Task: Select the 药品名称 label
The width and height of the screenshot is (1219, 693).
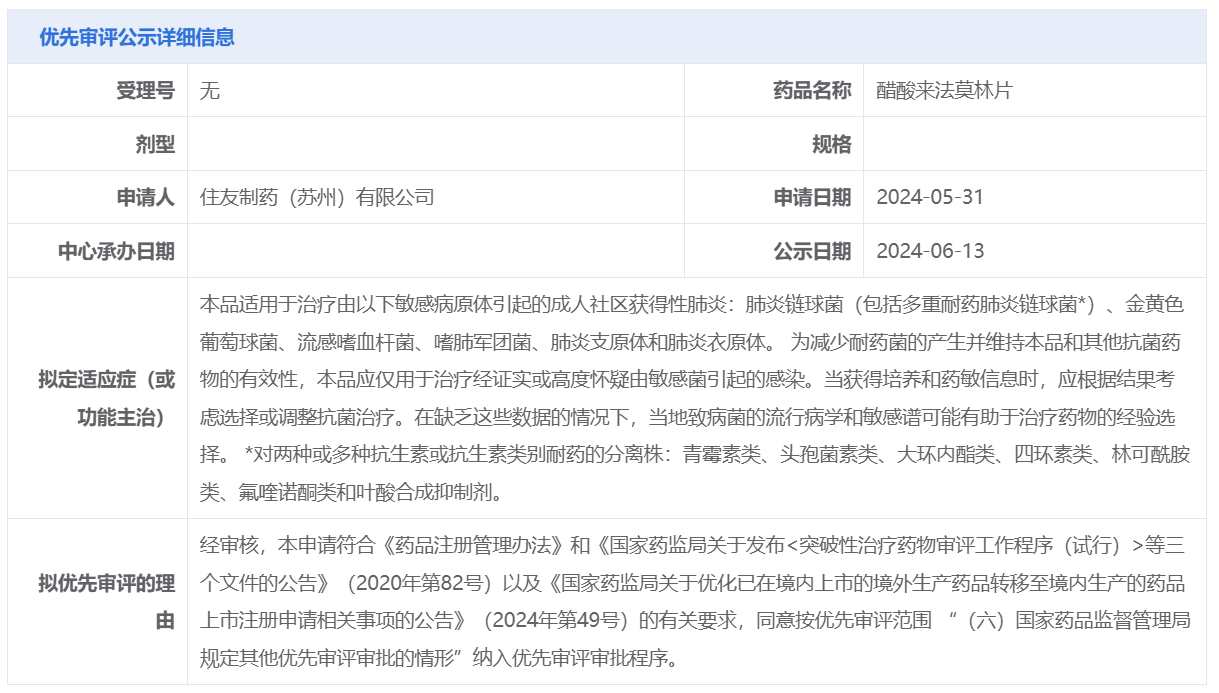Action: 811,91
